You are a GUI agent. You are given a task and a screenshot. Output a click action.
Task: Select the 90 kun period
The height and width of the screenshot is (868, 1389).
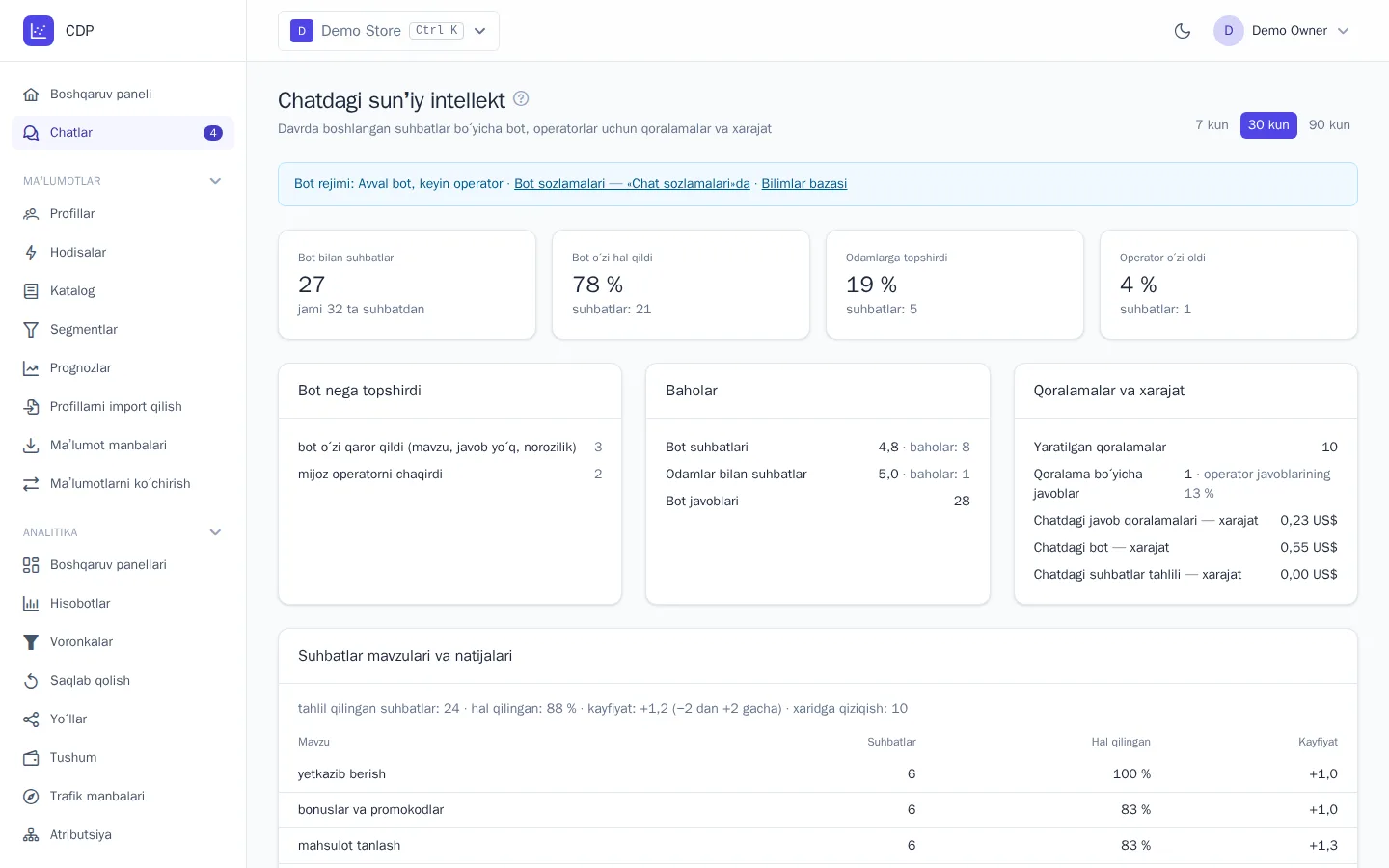click(x=1329, y=125)
